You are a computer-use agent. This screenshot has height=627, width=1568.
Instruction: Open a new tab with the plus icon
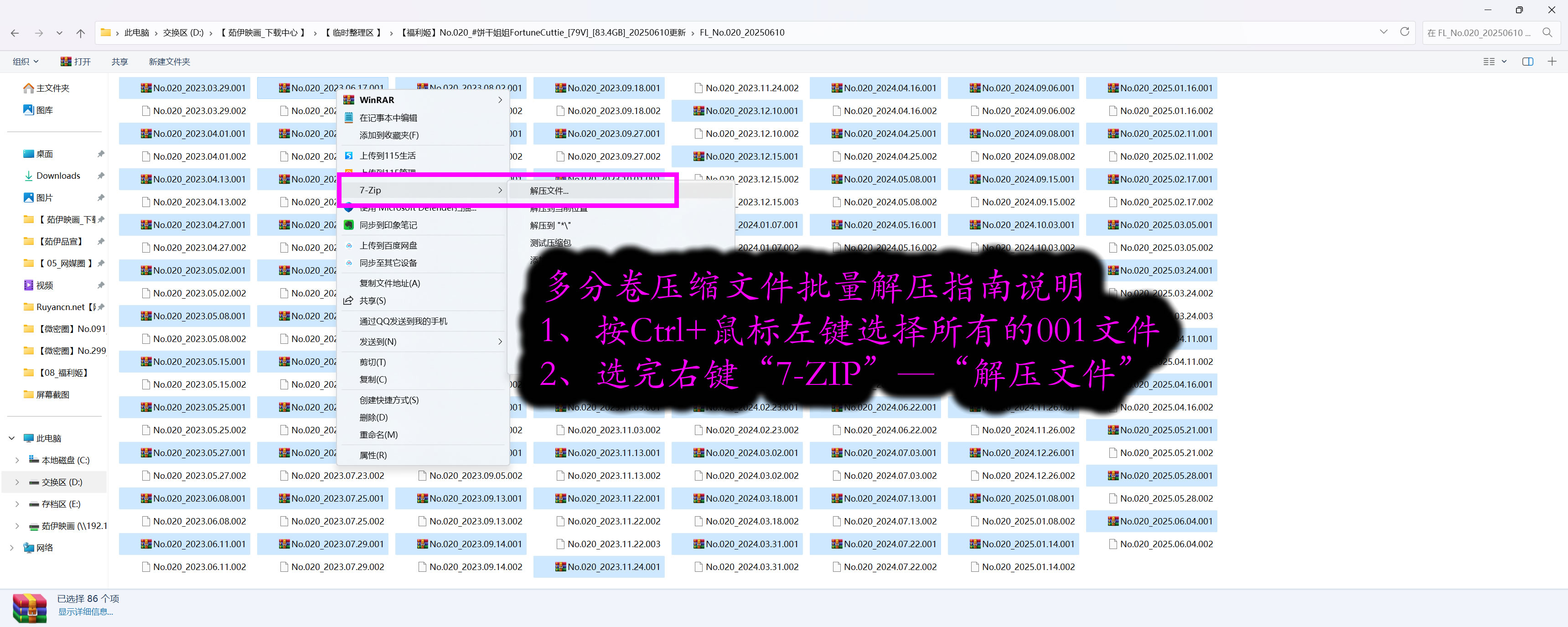tap(1552, 61)
